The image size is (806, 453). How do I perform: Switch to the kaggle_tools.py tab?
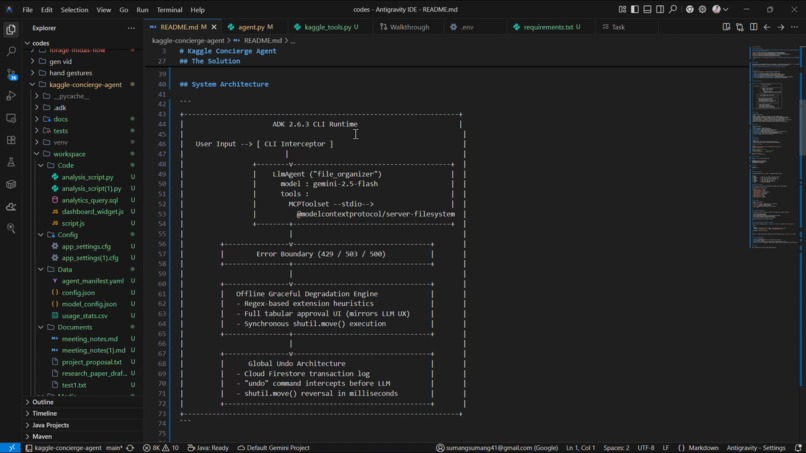[327, 27]
